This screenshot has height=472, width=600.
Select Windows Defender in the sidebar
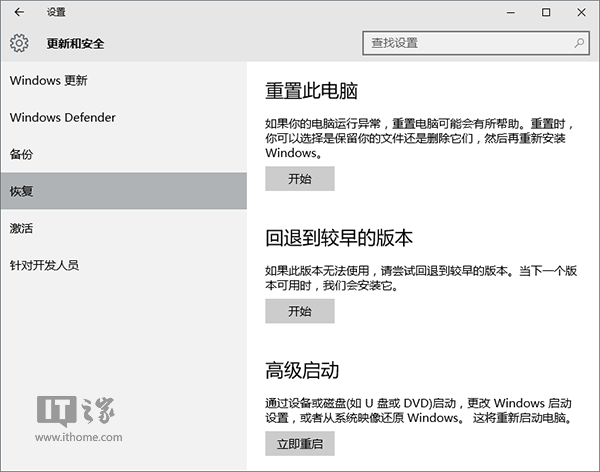click(x=62, y=117)
